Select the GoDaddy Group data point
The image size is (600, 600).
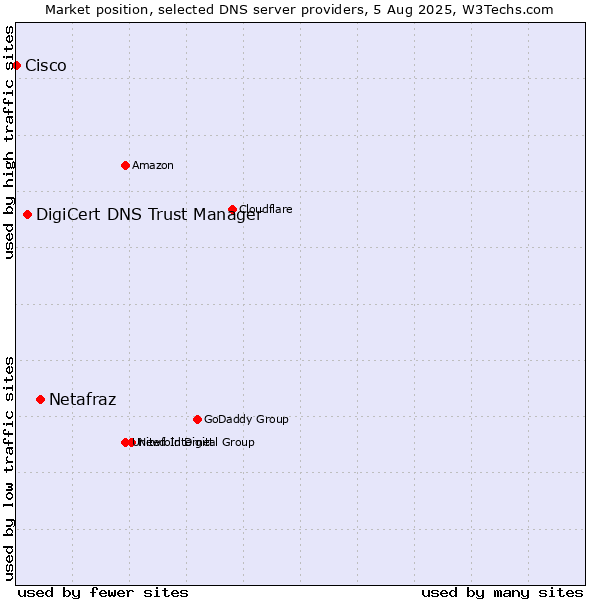tap(197, 420)
